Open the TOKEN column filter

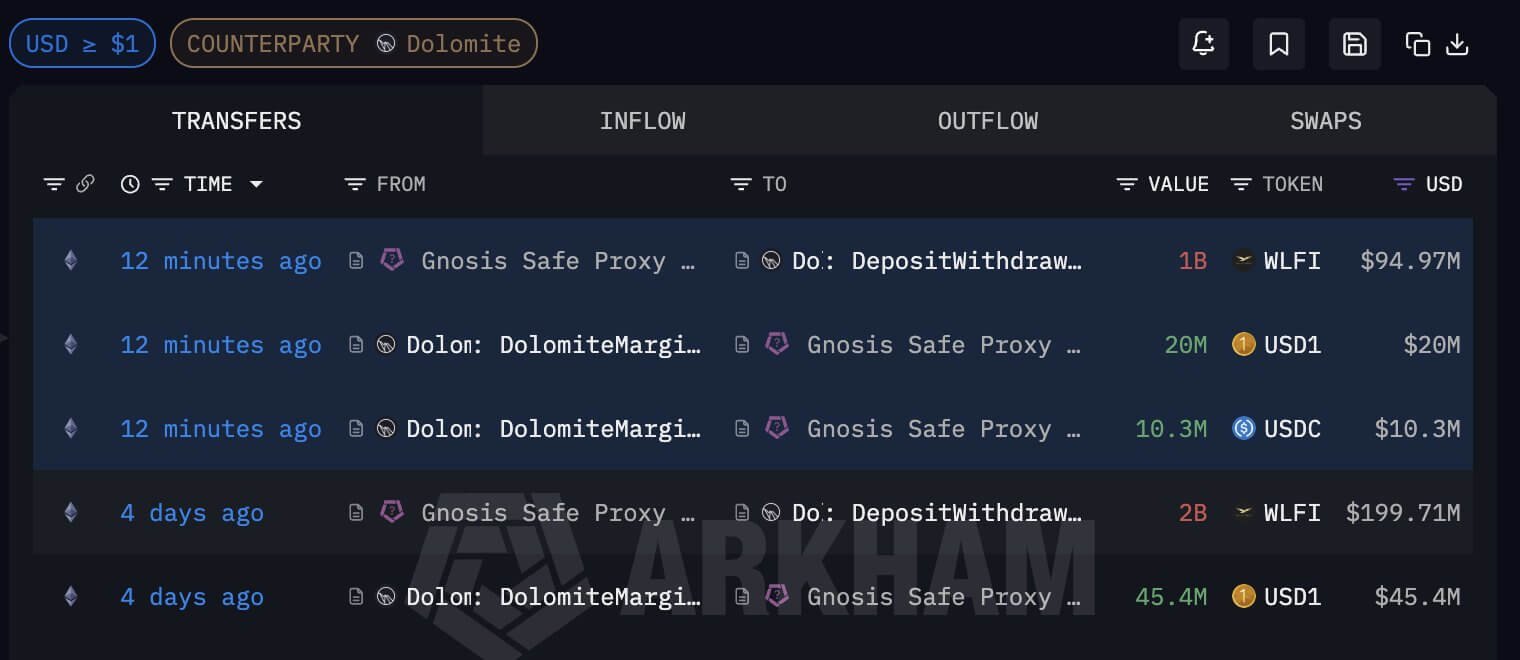pyautogui.click(x=1241, y=184)
